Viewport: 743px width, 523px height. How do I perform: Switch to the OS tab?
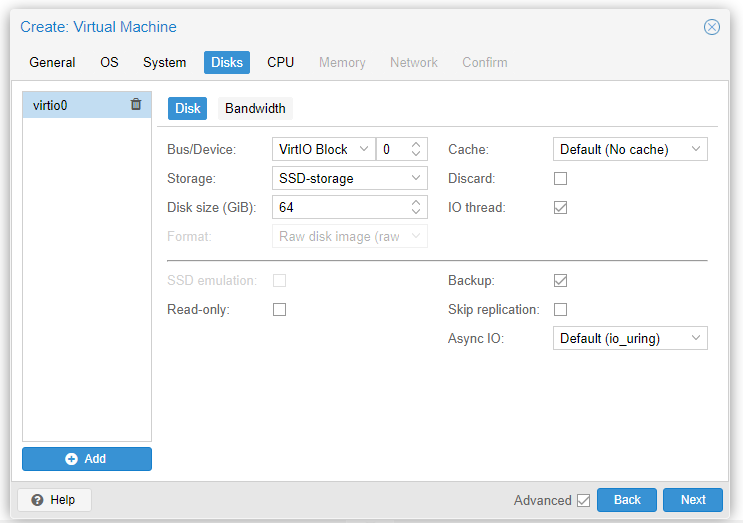tap(109, 63)
